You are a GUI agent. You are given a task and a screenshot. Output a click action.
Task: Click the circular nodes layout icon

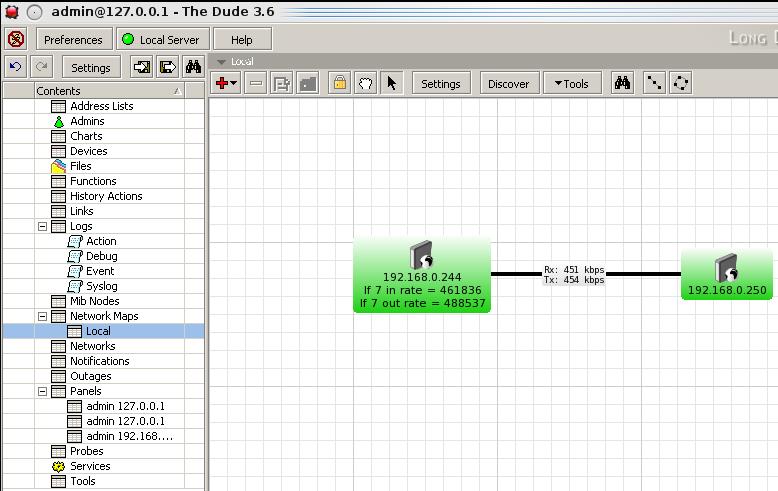680,83
